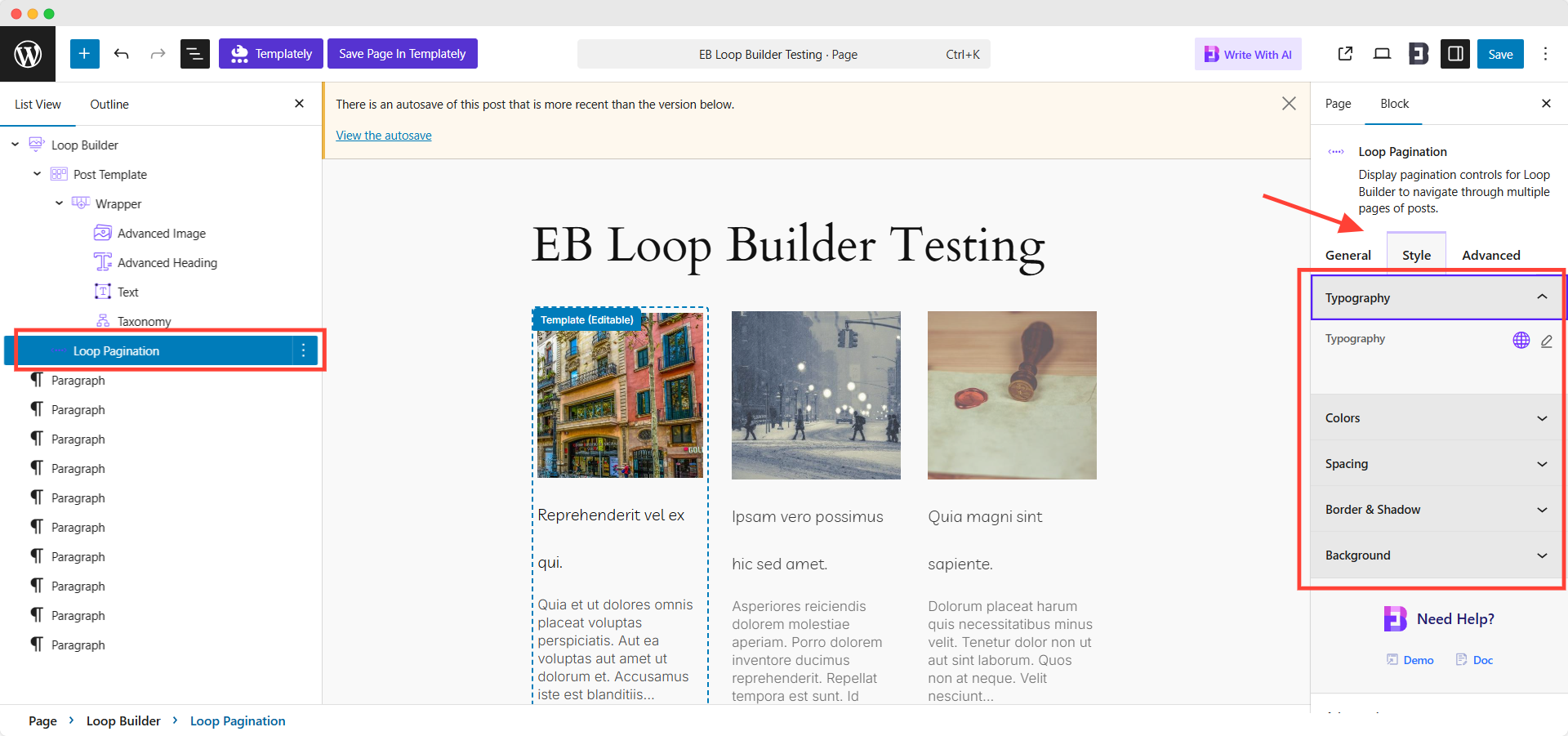Switch to Block settings tab
The height and width of the screenshot is (736, 1568).
pyautogui.click(x=1394, y=104)
